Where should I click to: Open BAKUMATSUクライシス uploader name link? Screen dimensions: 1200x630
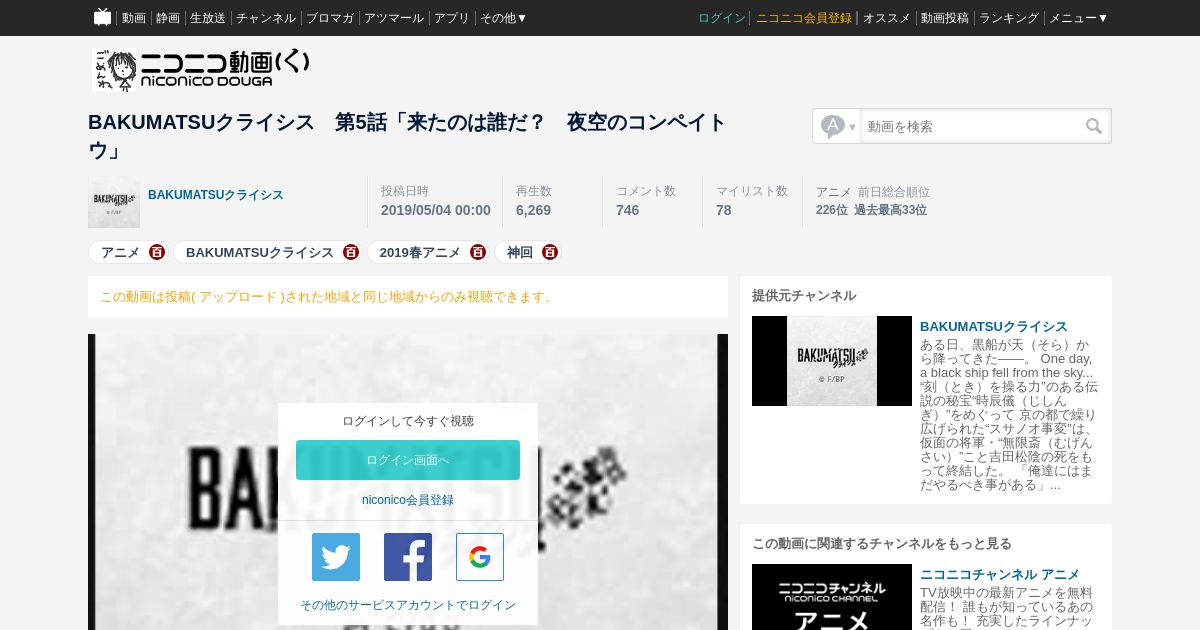(x=216, y=195)
